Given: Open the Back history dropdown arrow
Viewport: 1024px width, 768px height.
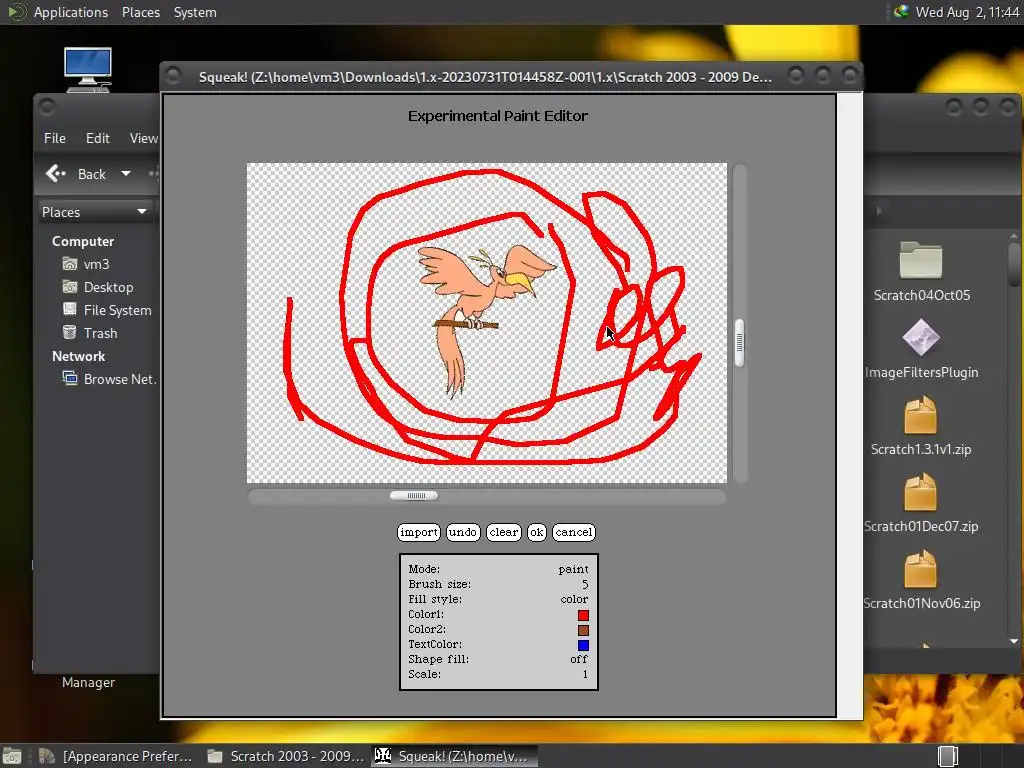Looking at the screenshot, I should tap(125, 174).
